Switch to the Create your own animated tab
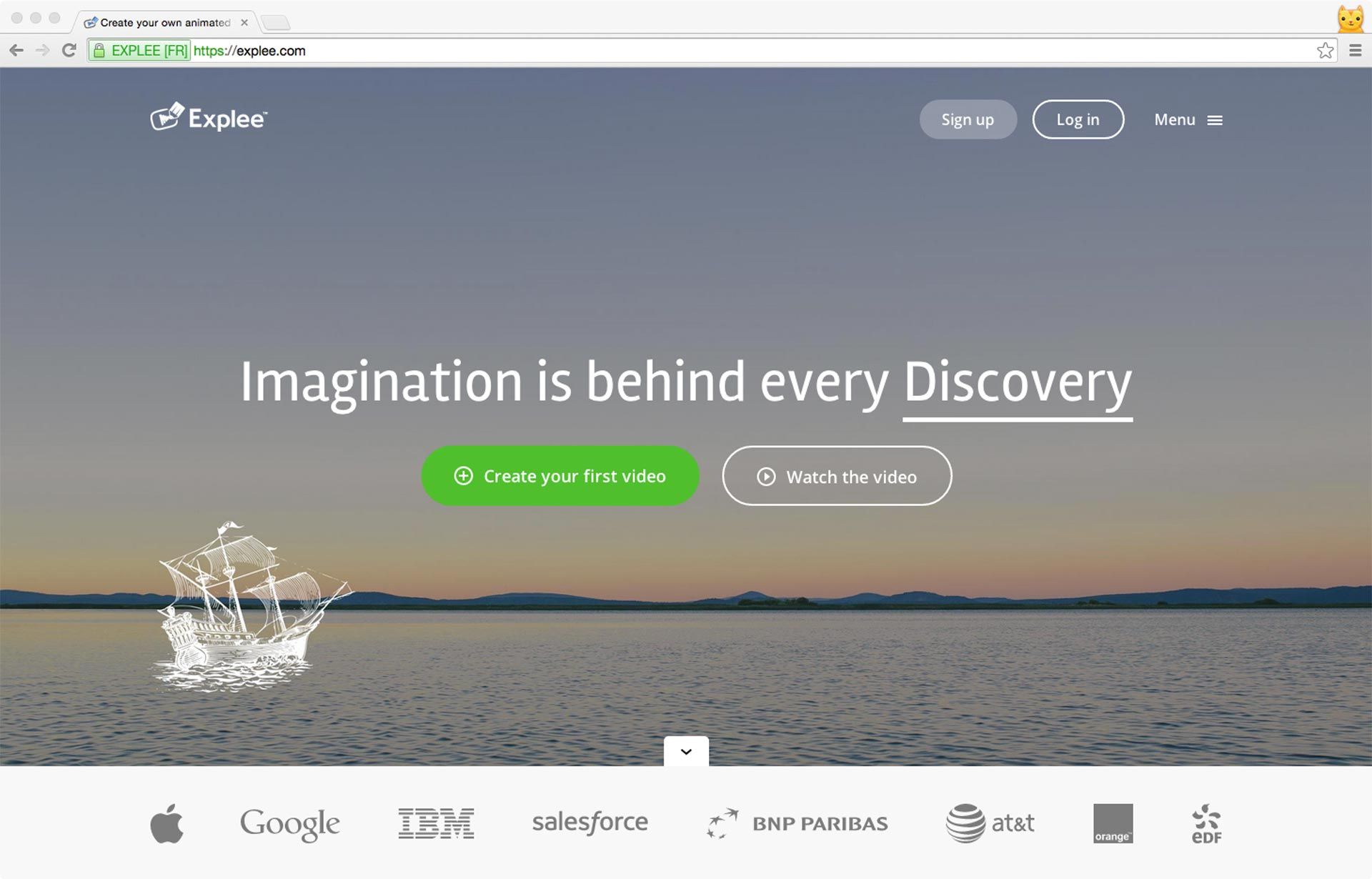The height and width of the screenshot is (879, 1372). 164,22
